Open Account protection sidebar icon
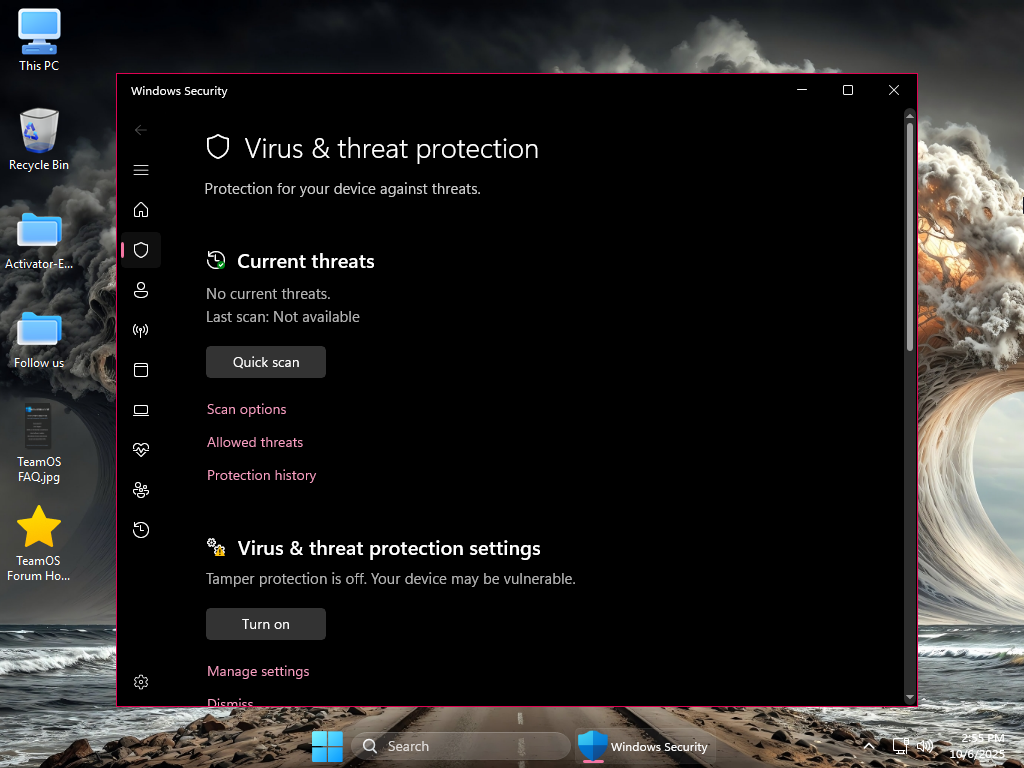This screenshot has height=768, width=1024. (x=140, y=290)
